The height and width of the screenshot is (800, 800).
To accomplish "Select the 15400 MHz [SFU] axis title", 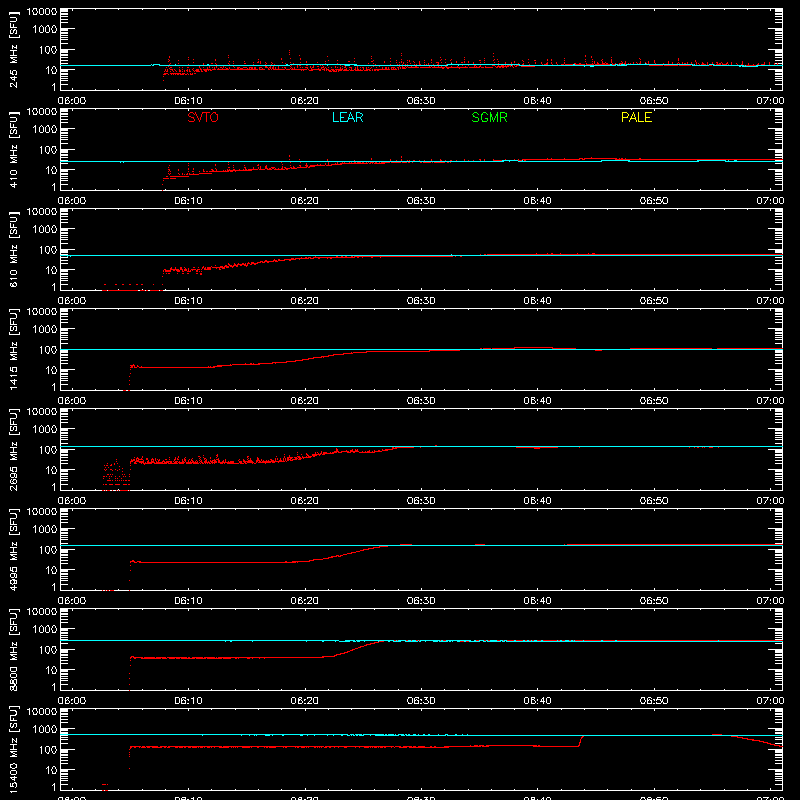I will (14, 750).
